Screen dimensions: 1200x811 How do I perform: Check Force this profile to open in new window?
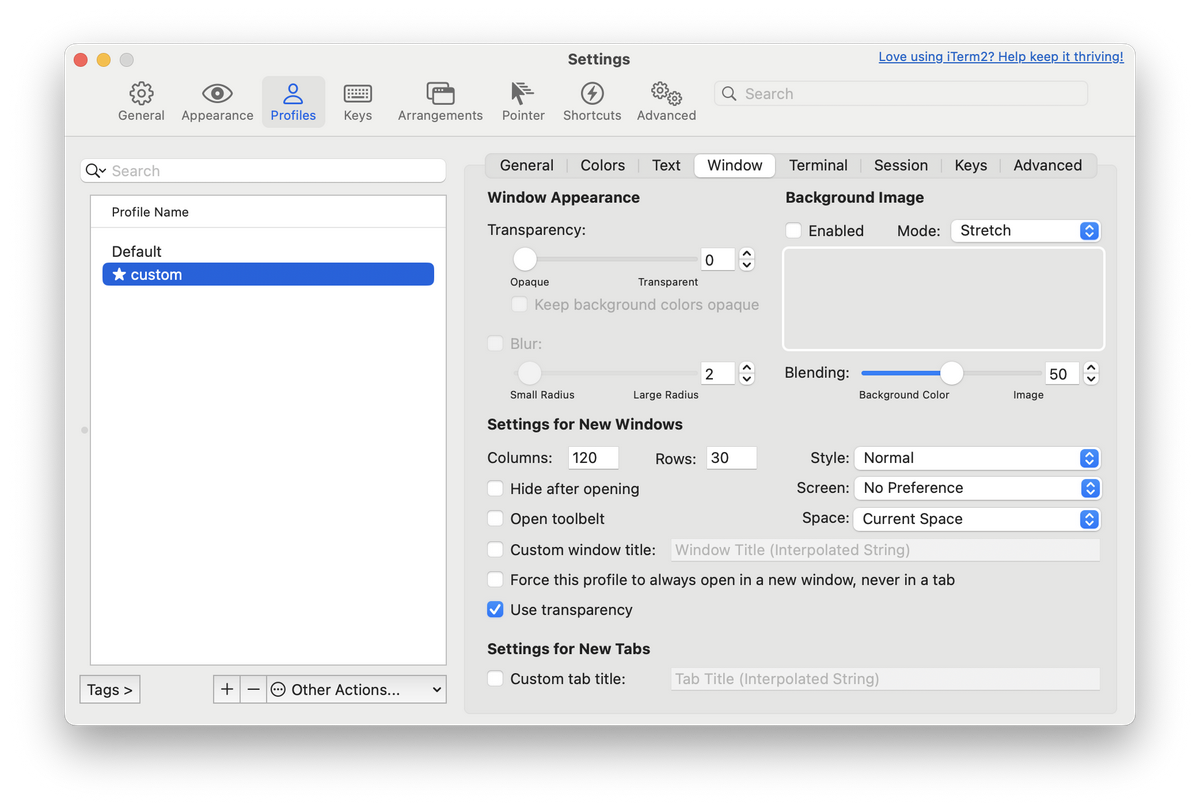point(495,580)
